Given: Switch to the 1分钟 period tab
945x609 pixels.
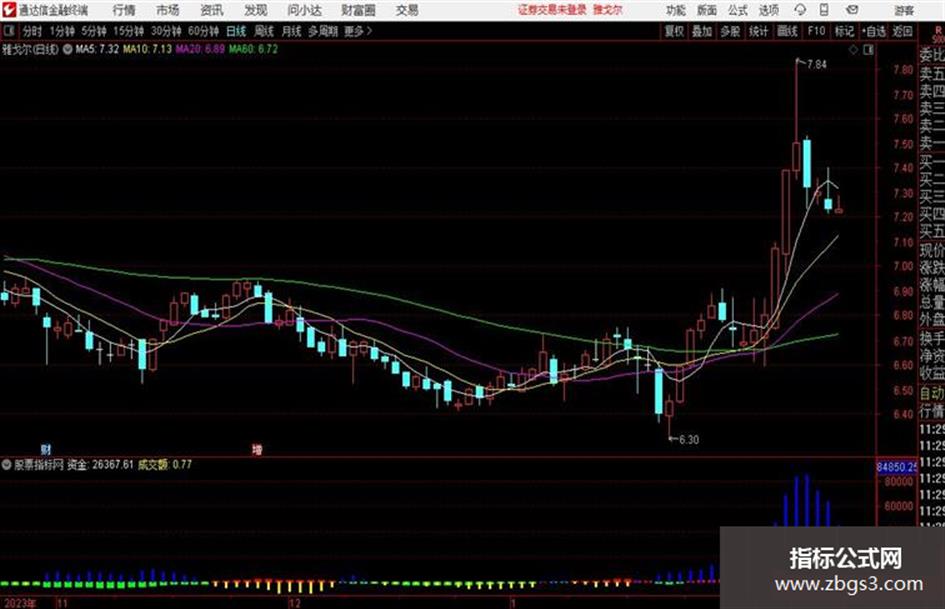Looking at the screenshot, I should tap(62, 31).
